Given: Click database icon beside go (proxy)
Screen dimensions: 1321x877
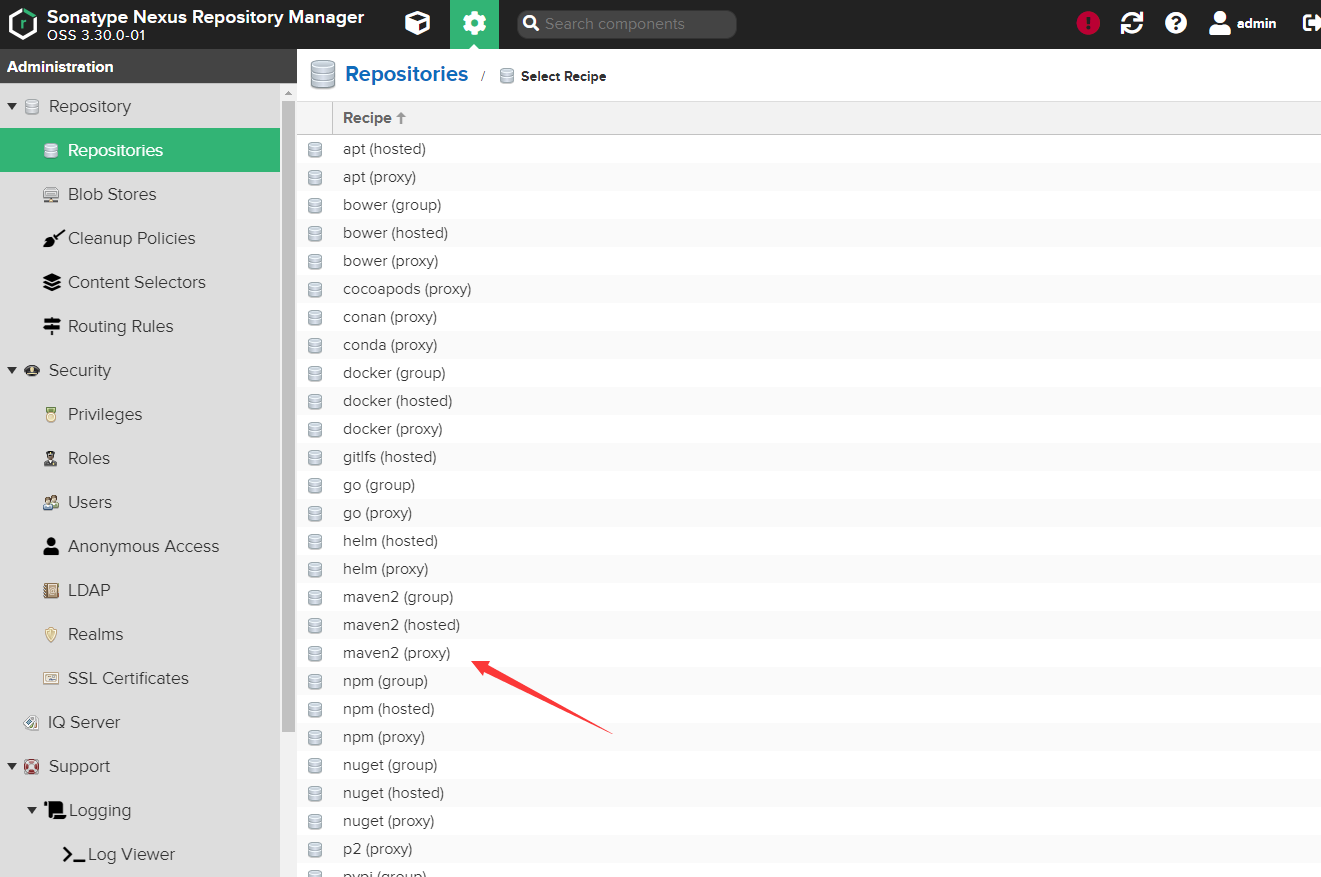Looking at the screenshot, I should [315, 513].
